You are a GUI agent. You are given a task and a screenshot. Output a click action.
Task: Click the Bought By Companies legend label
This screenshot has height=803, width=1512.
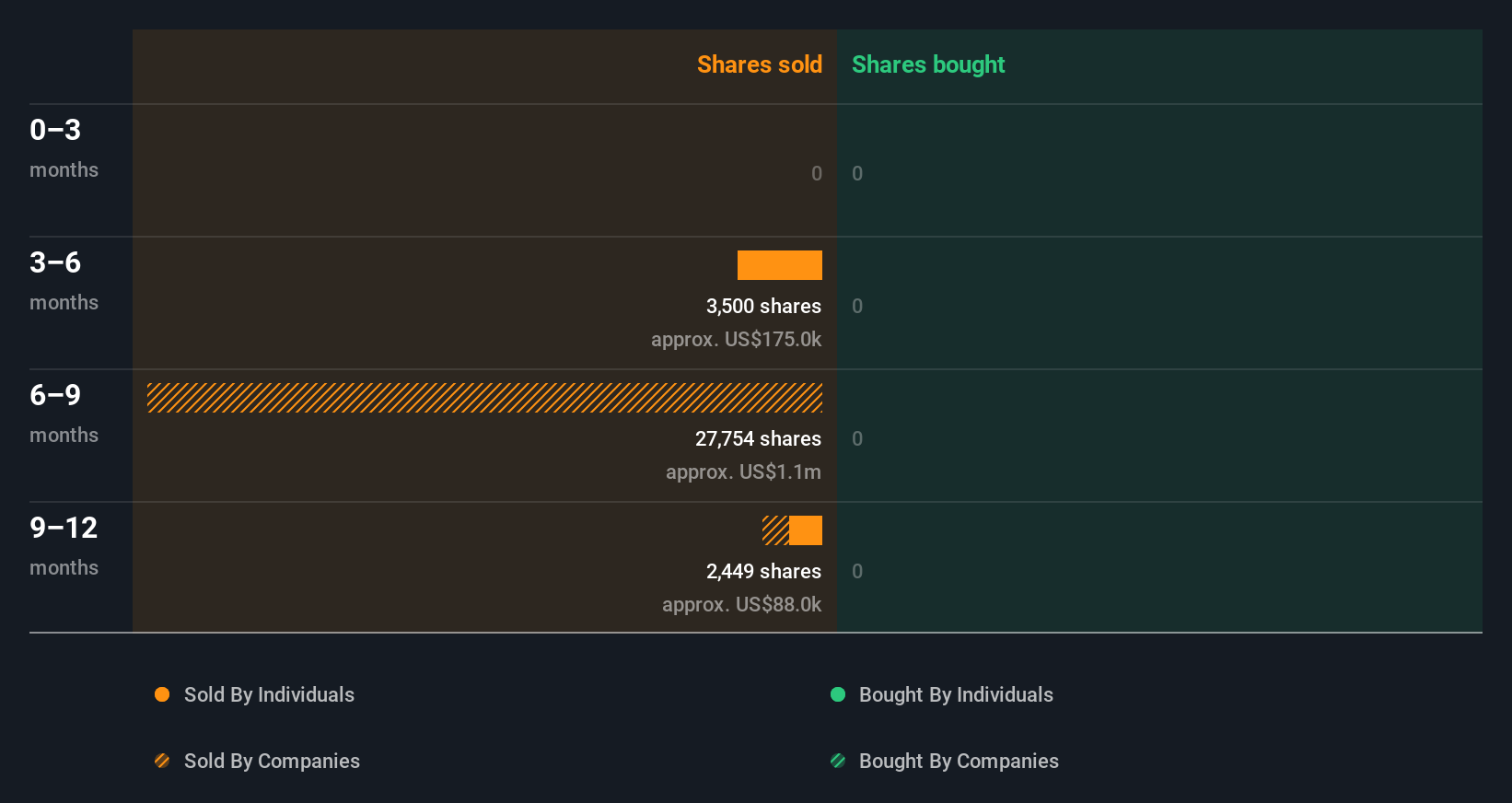click(x=959, y=761)
